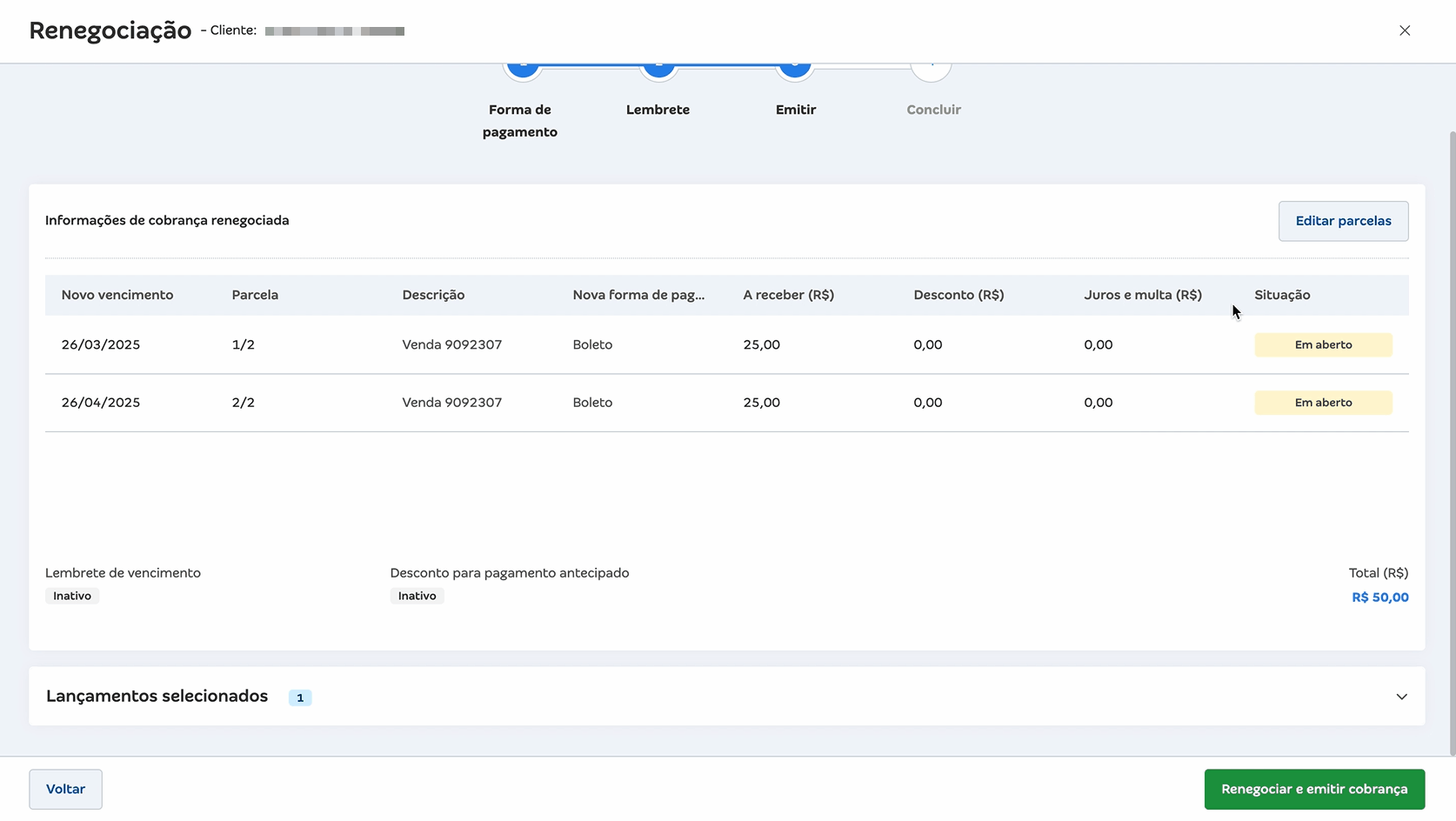Click the Lançamentos selecionados count badge
1456x821 pixels.
pos(300,698)
